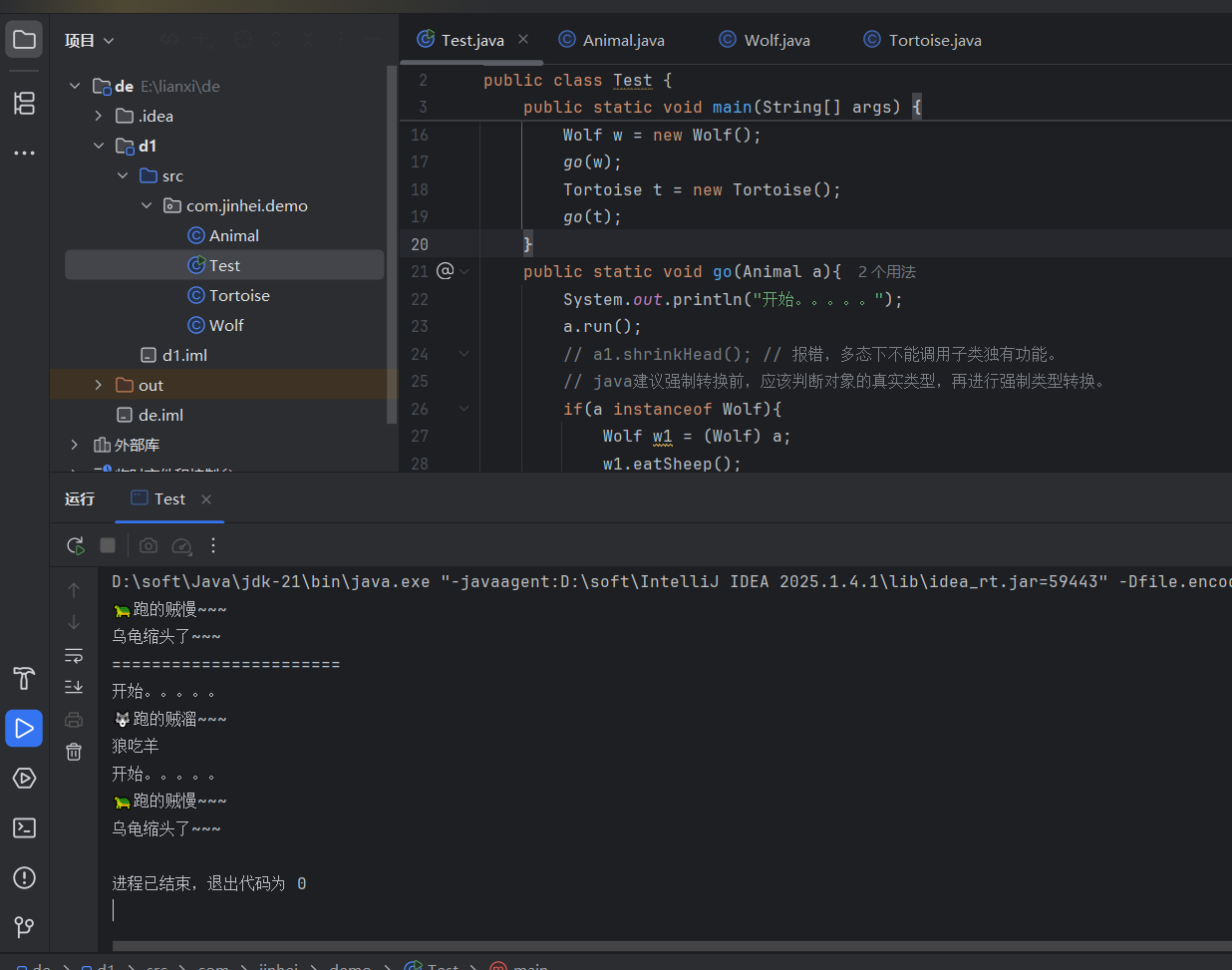
Task: Expand the out folder arrow
Action: pos(98,385)
